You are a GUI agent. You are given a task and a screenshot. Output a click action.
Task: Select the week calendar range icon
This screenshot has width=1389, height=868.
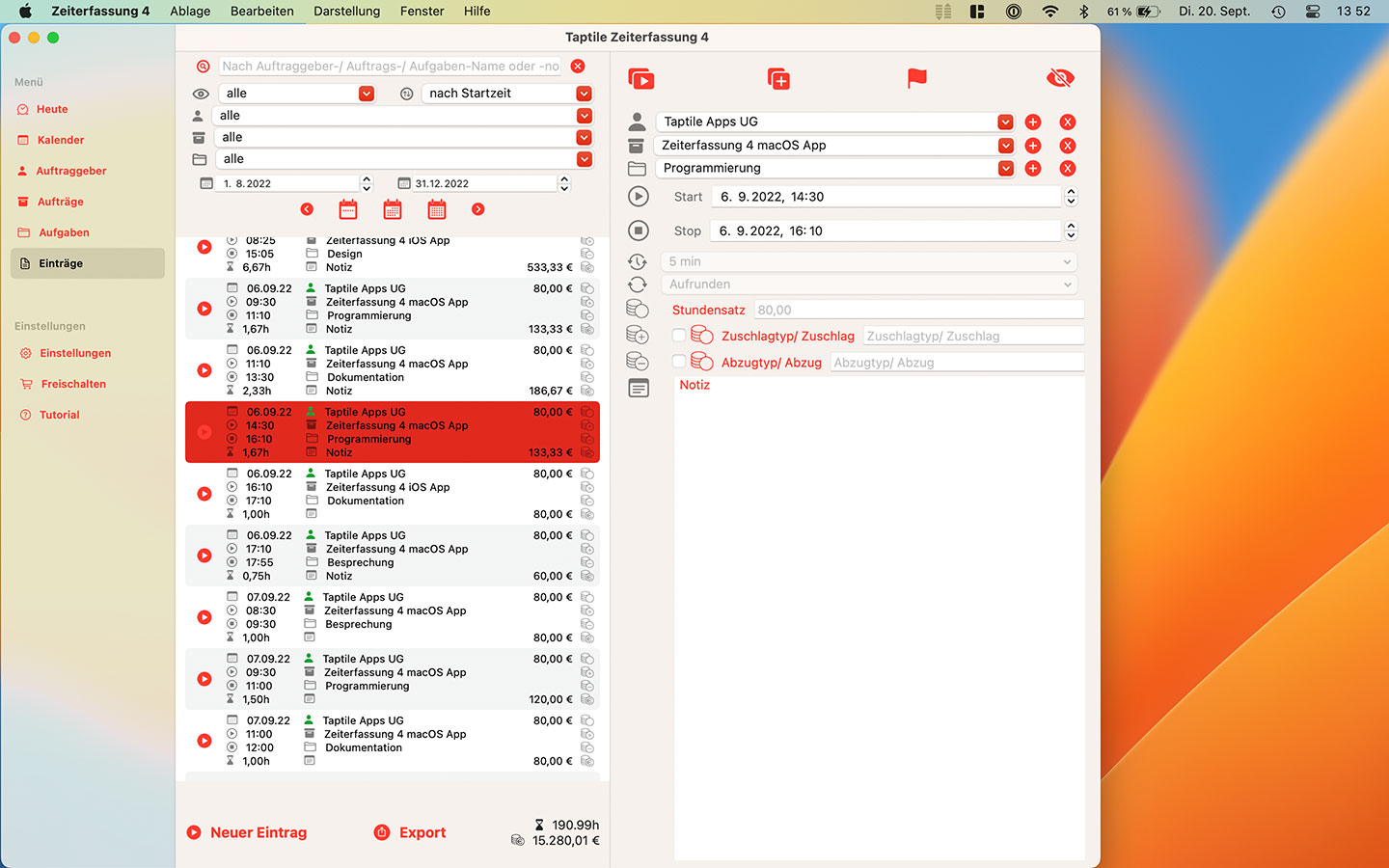[x=348, y=209]
